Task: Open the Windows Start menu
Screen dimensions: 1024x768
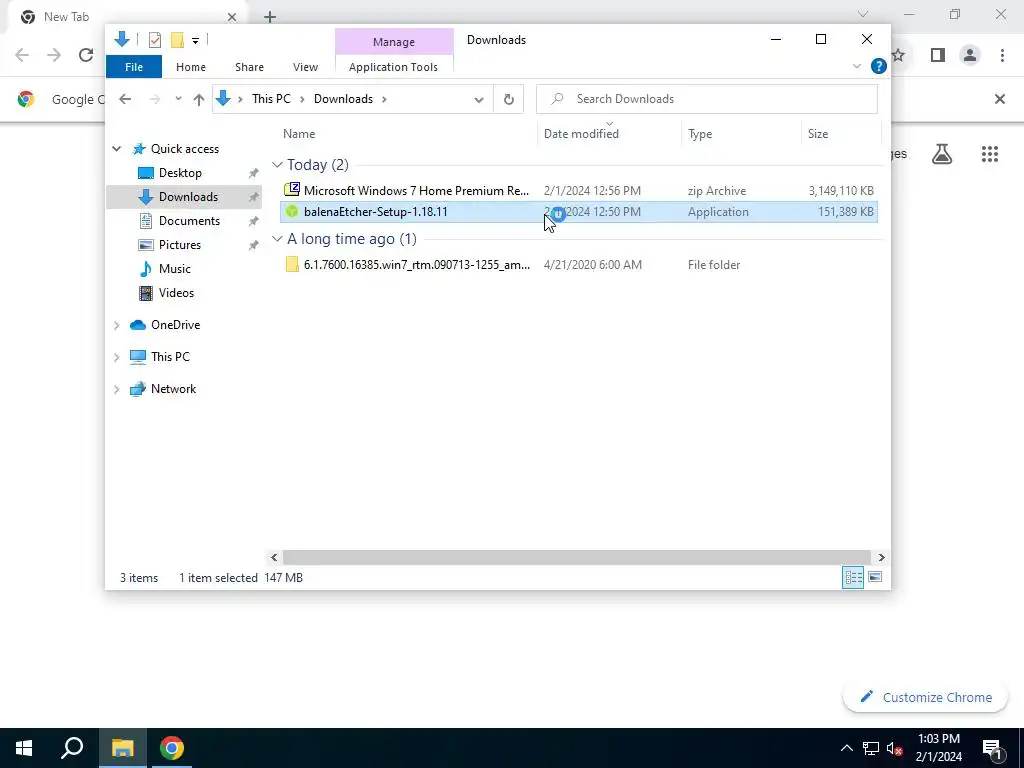Action: 24,748
